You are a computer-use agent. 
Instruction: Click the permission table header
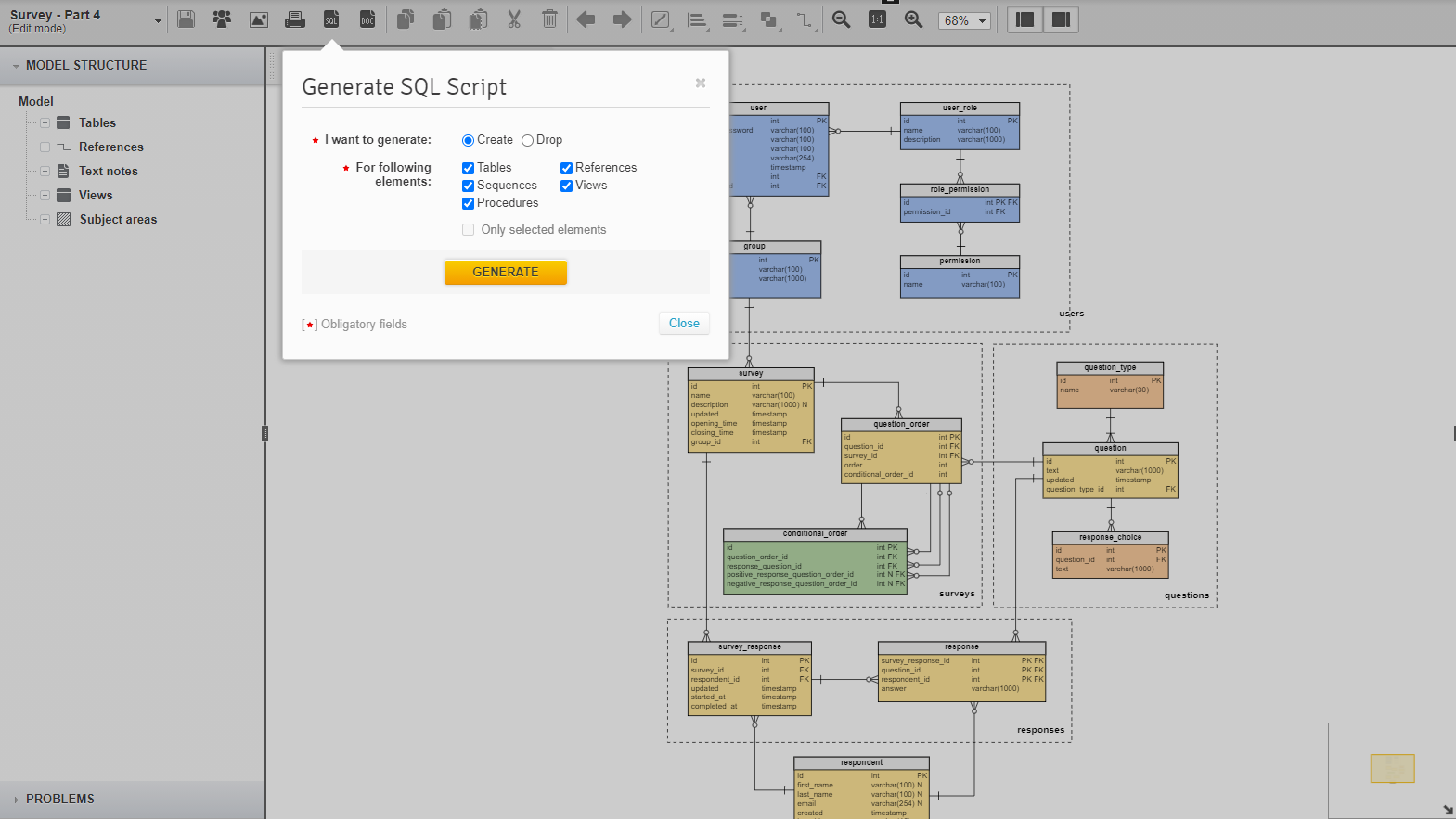pos(960,261)
